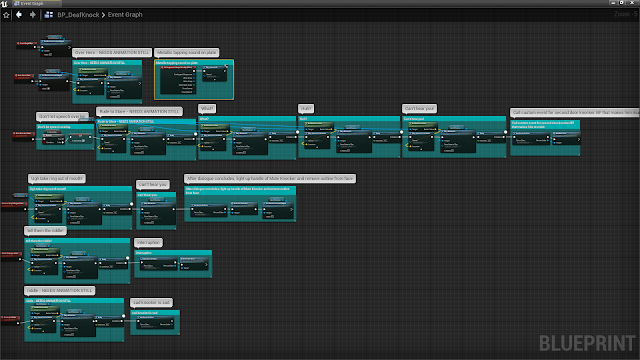Select the large red-header node in the Metallic tapping box
This screenshot has height=360, width=640.
tap(178, 80)
